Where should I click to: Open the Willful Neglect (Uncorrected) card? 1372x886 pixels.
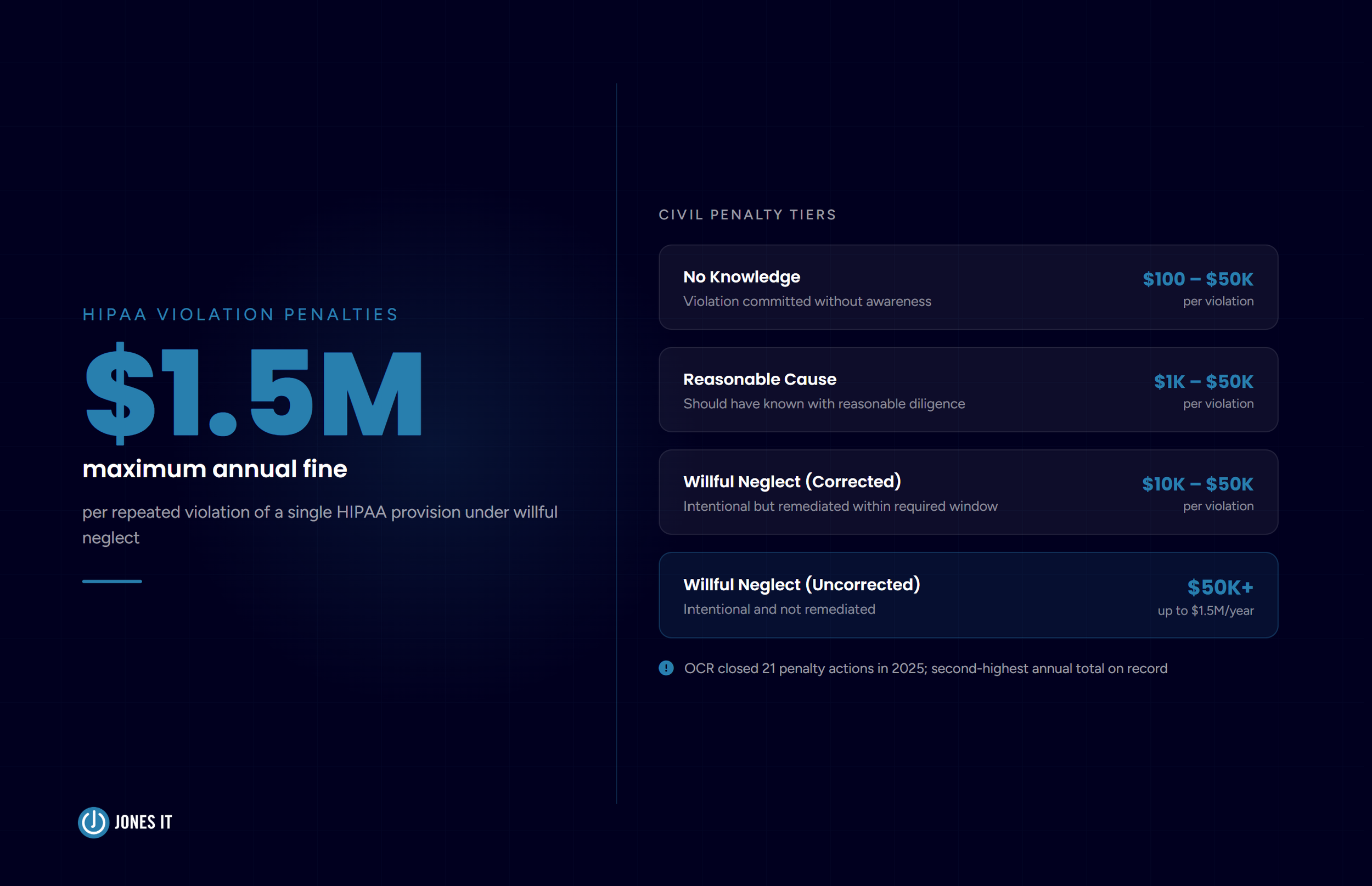click(968, 595)
